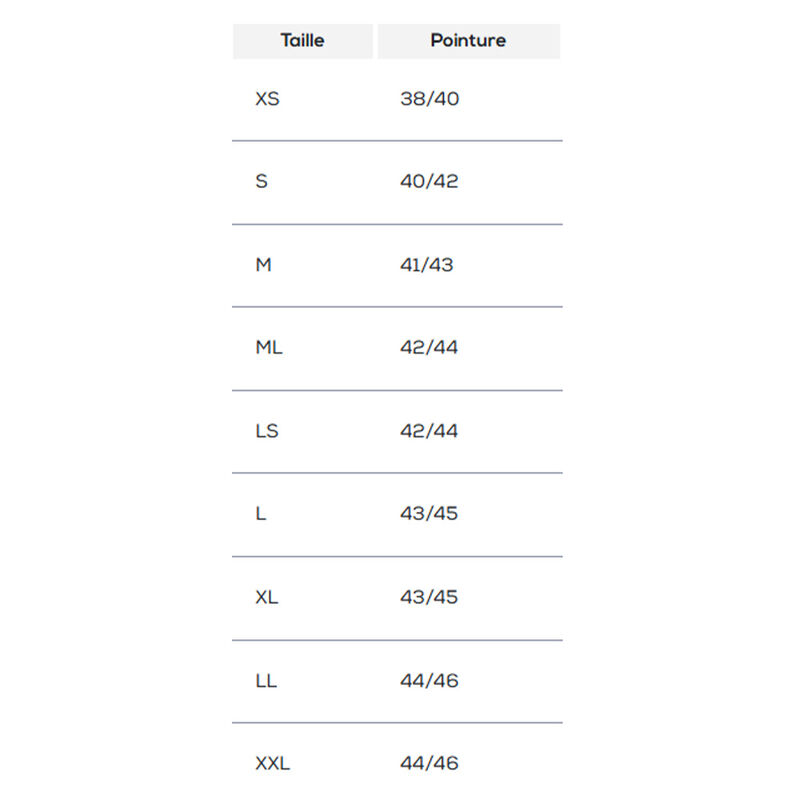Click the 43/45 value in XL row
Screen dimensions: 800x800
[429, 597]
